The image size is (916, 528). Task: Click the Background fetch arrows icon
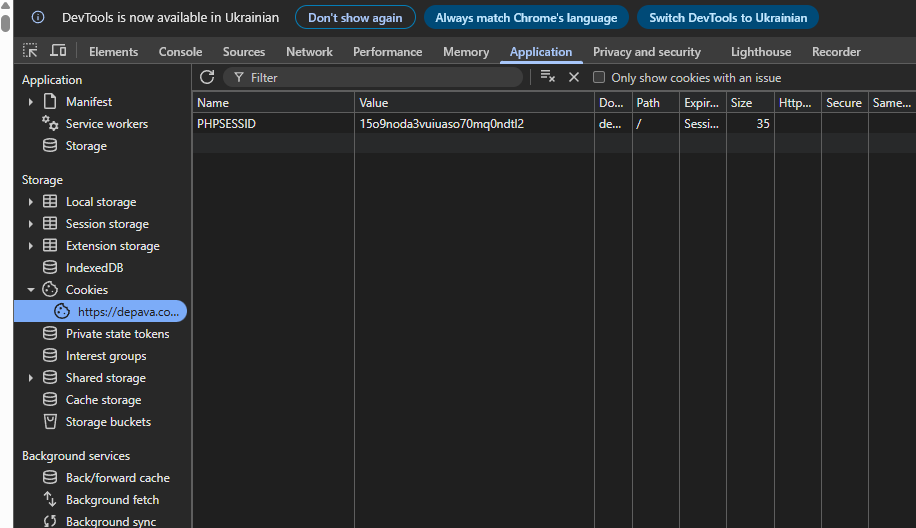(50, 499)
